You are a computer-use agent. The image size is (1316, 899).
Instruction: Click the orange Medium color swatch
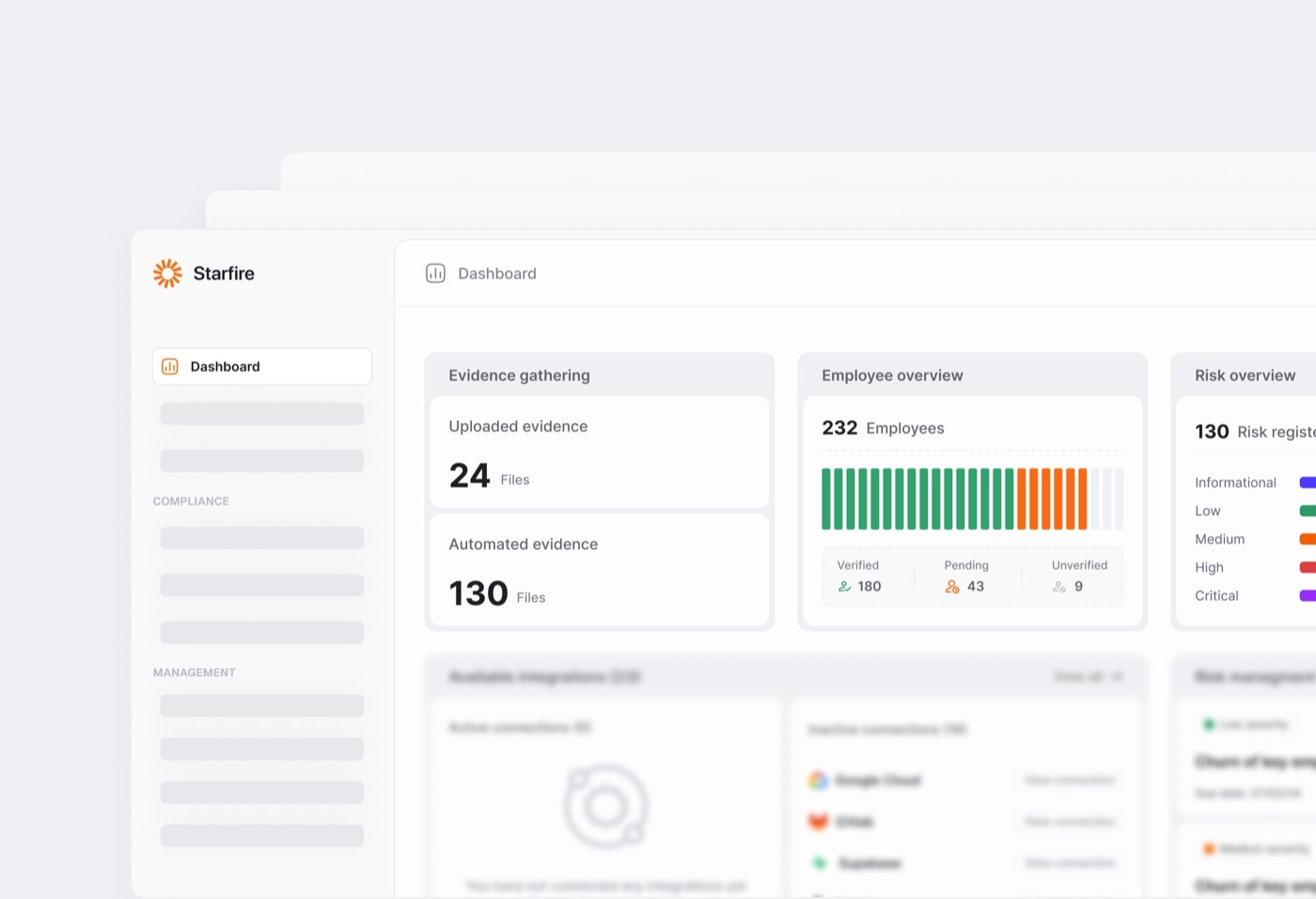click(x=1308, y=539)
